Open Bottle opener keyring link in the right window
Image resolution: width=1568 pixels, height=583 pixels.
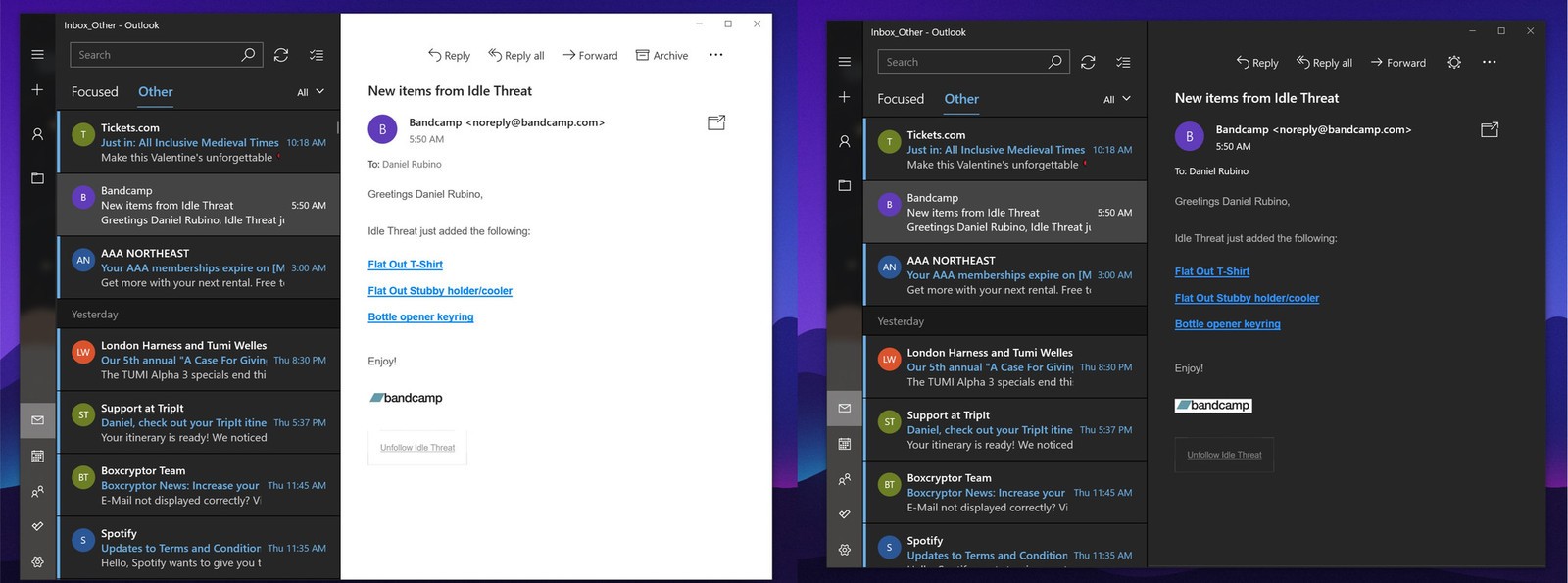click(x=1227, y=324)
